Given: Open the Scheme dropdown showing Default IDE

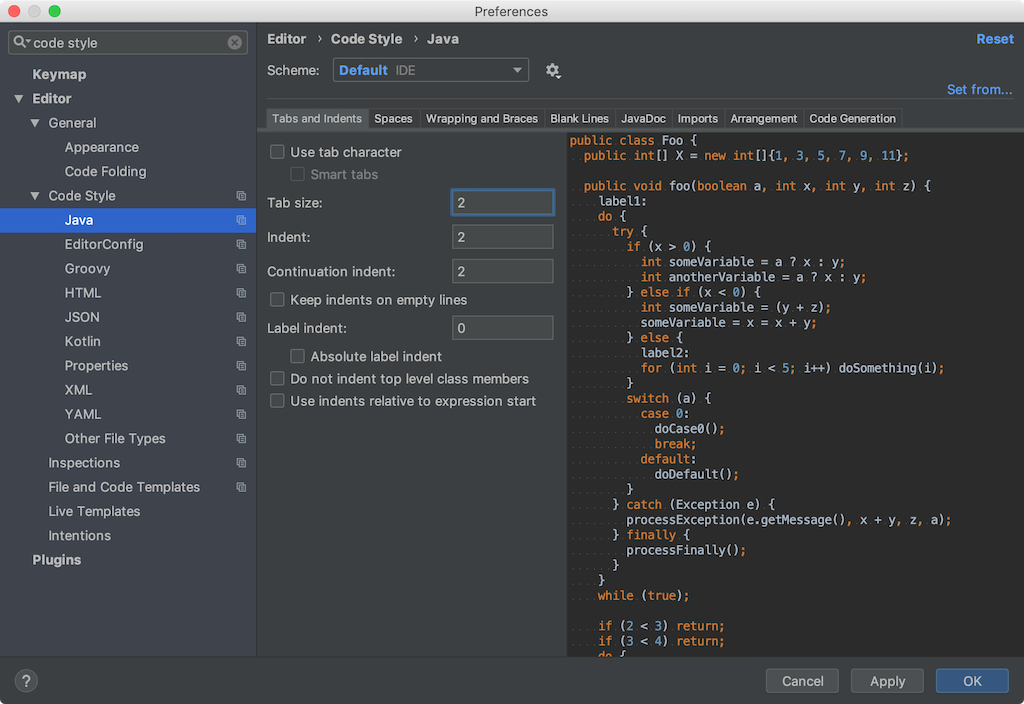Looking at the screenshot, I should (430, 70).
